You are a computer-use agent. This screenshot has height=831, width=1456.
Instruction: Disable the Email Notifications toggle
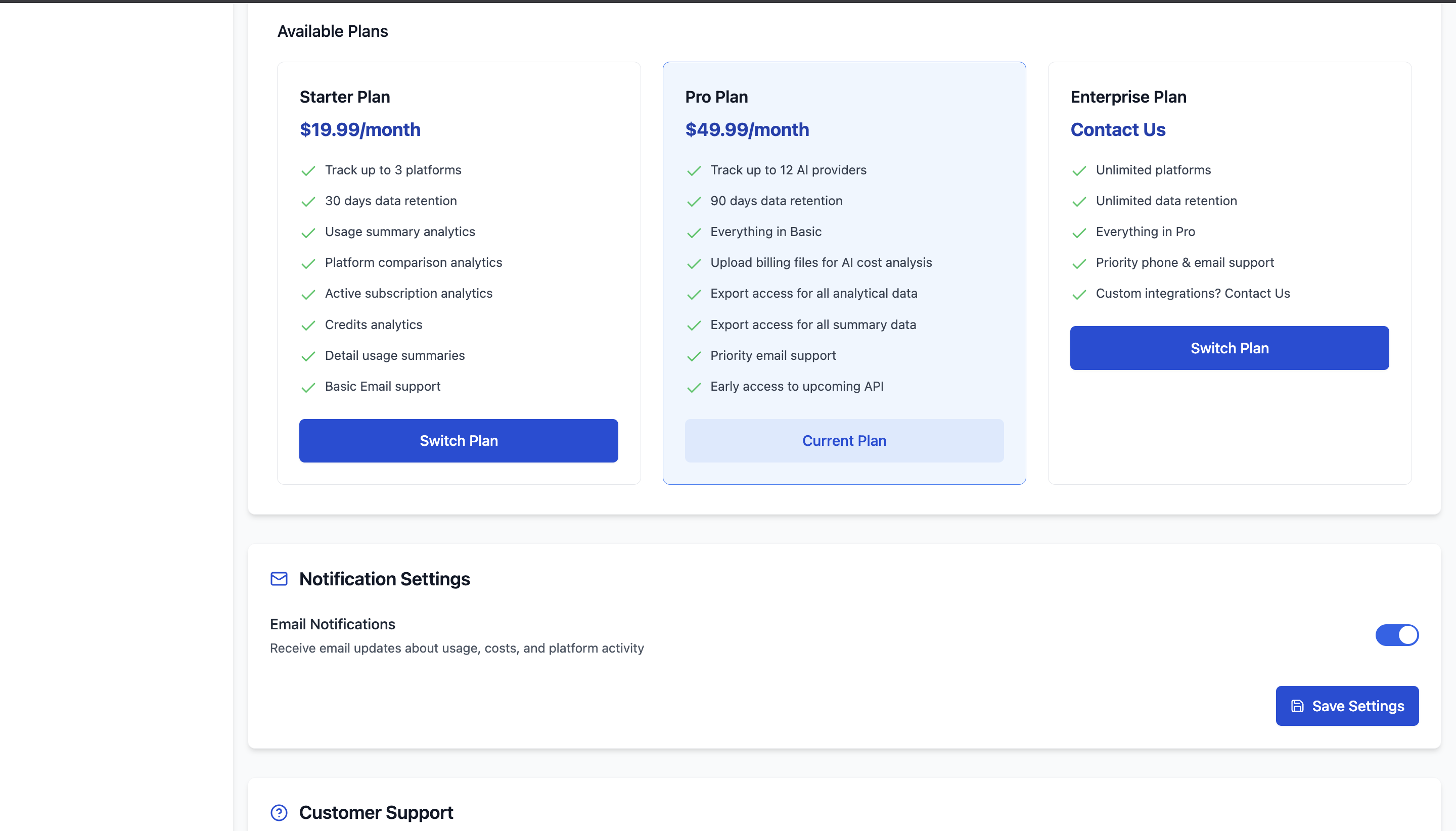tap(1397, 635)
